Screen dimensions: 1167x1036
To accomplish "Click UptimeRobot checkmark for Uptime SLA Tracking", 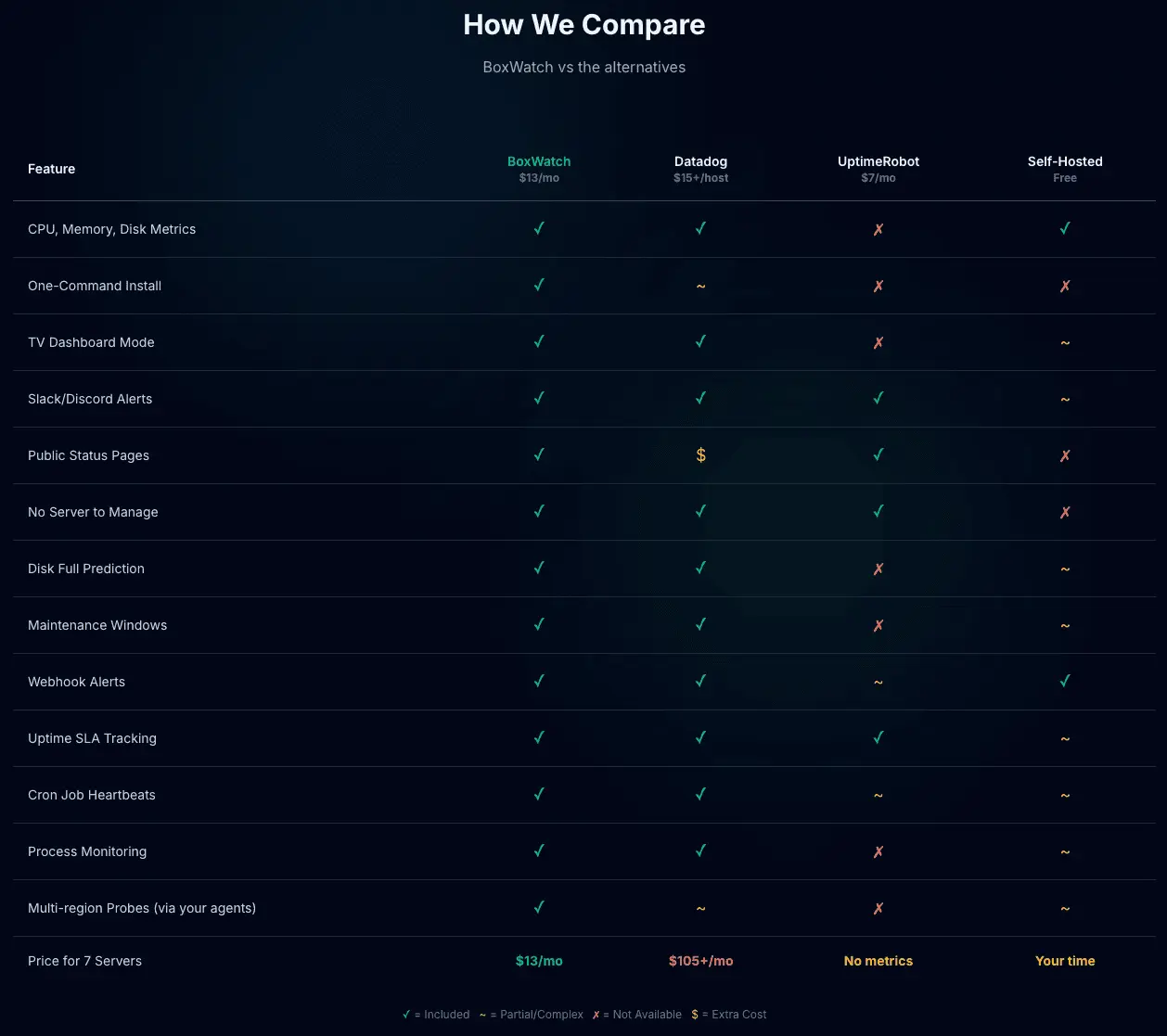I will point(878,737).
